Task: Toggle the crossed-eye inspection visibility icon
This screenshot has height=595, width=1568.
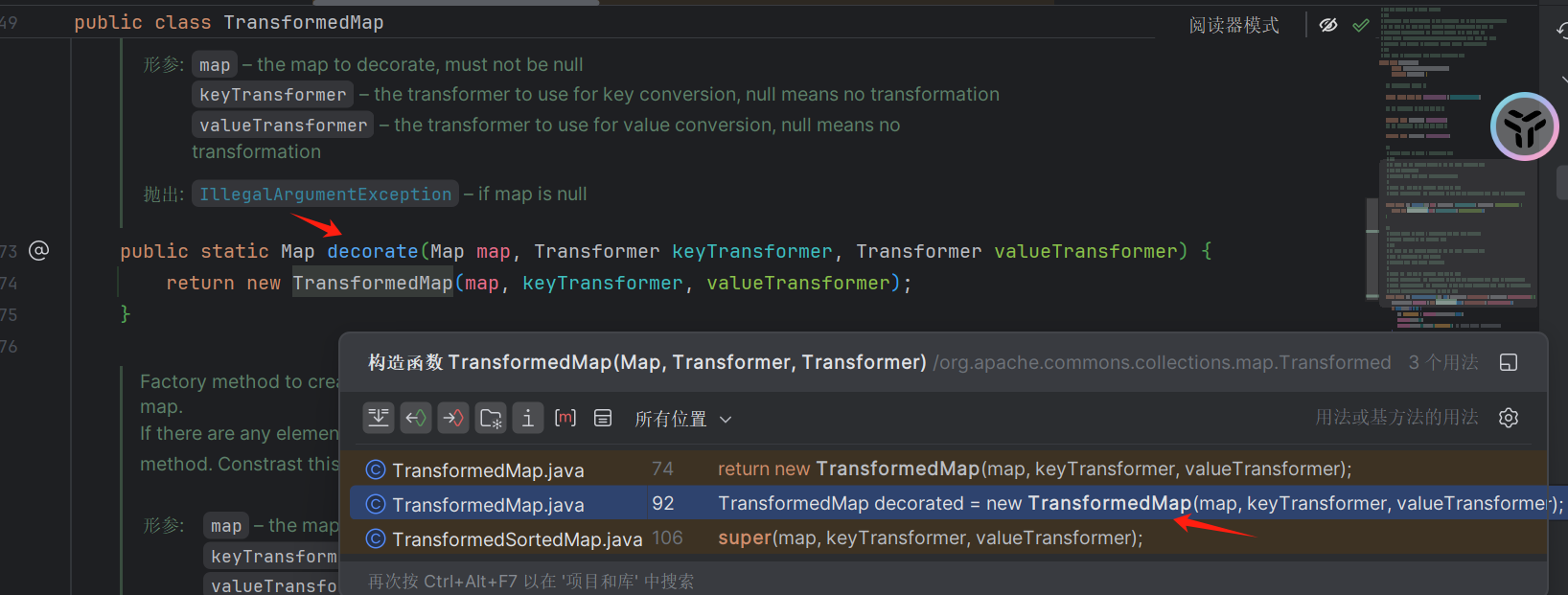Action: click(1328, 26)
